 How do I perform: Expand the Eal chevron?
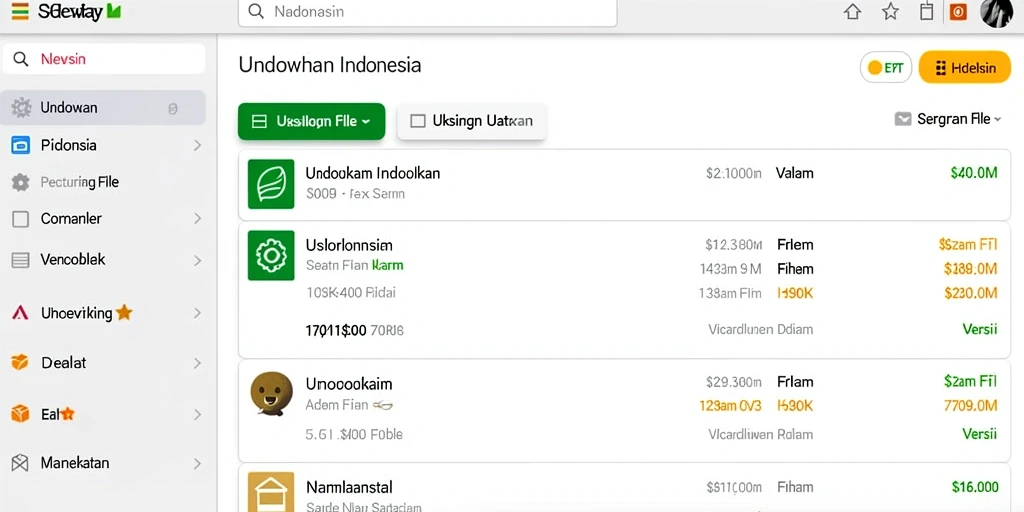197,414
